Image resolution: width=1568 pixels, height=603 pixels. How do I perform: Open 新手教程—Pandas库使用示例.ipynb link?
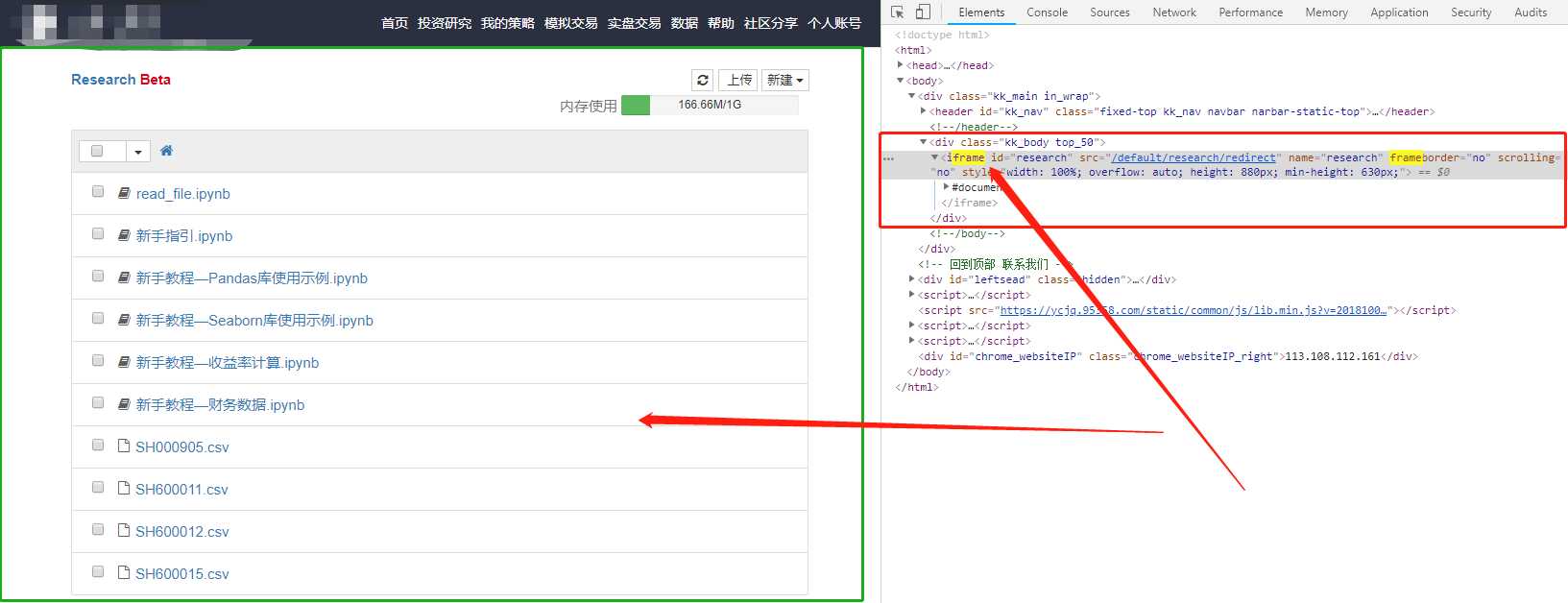252,278
